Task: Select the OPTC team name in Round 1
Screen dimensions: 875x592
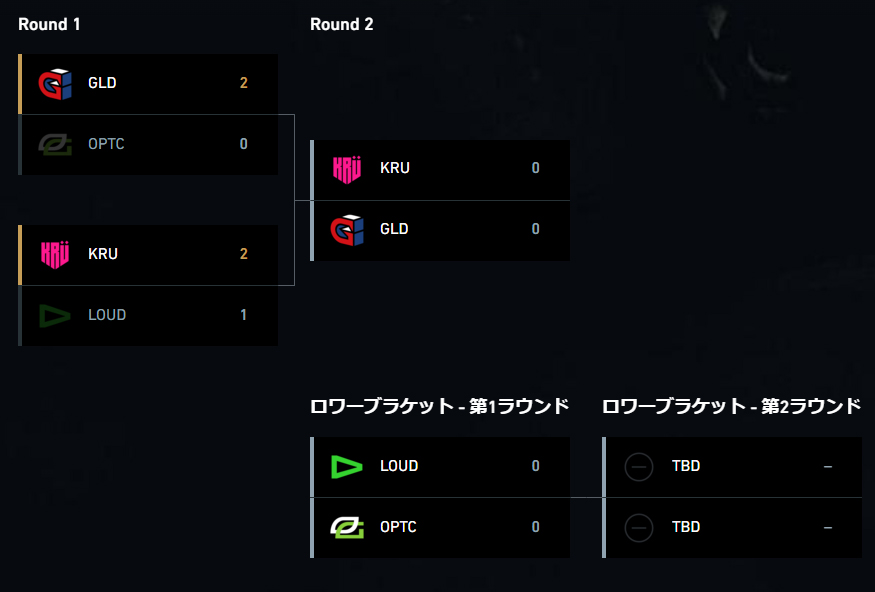Action: (106, 144)
